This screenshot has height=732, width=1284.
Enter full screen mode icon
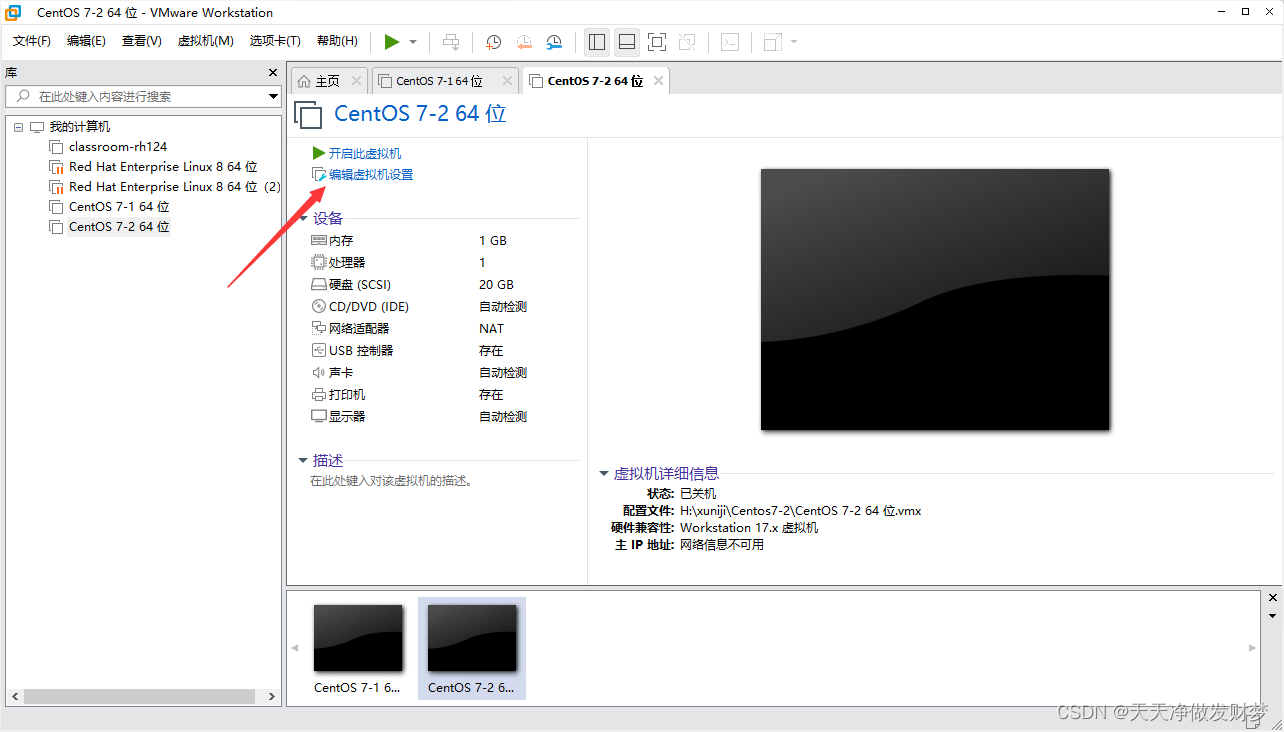click(657, 42)
